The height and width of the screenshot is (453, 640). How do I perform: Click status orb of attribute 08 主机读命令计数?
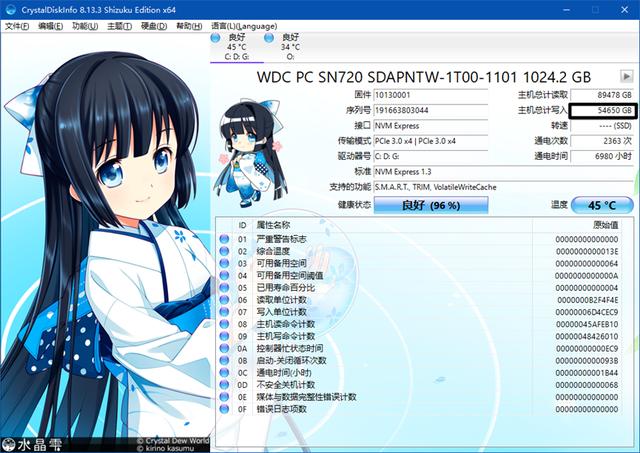[224, 324]
